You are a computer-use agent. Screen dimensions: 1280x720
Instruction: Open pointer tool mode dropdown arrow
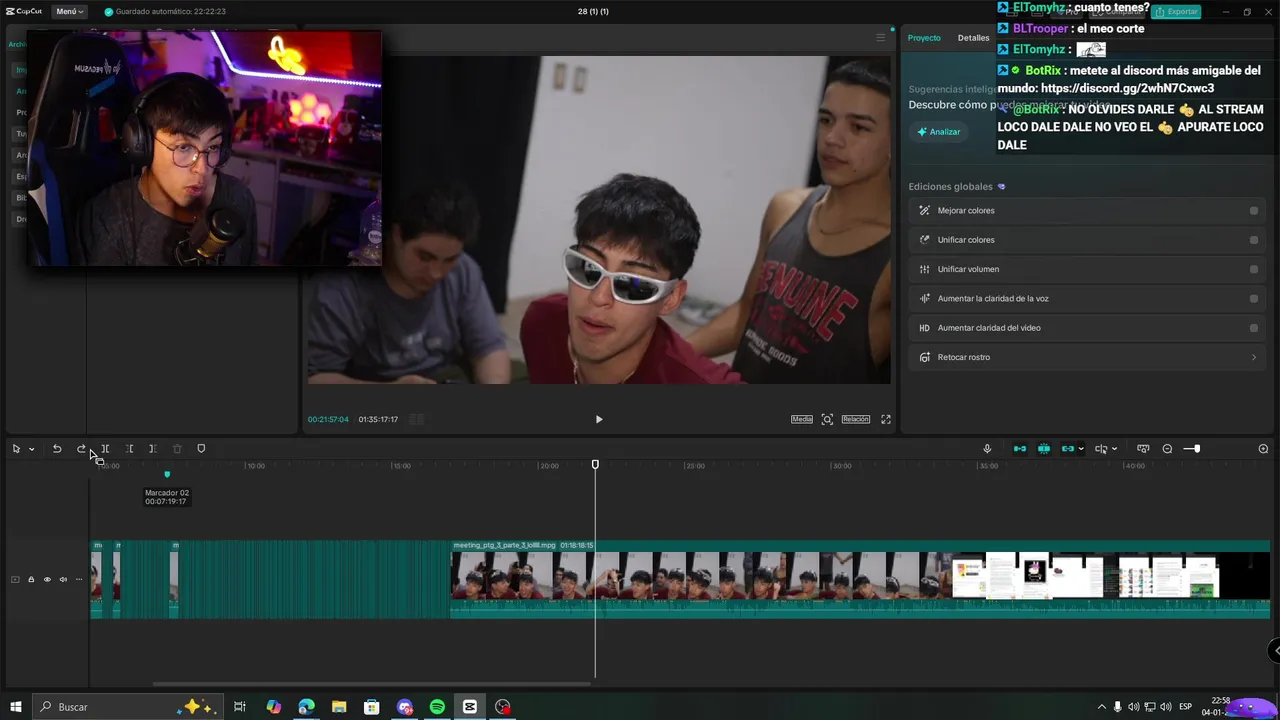[31, 449]
